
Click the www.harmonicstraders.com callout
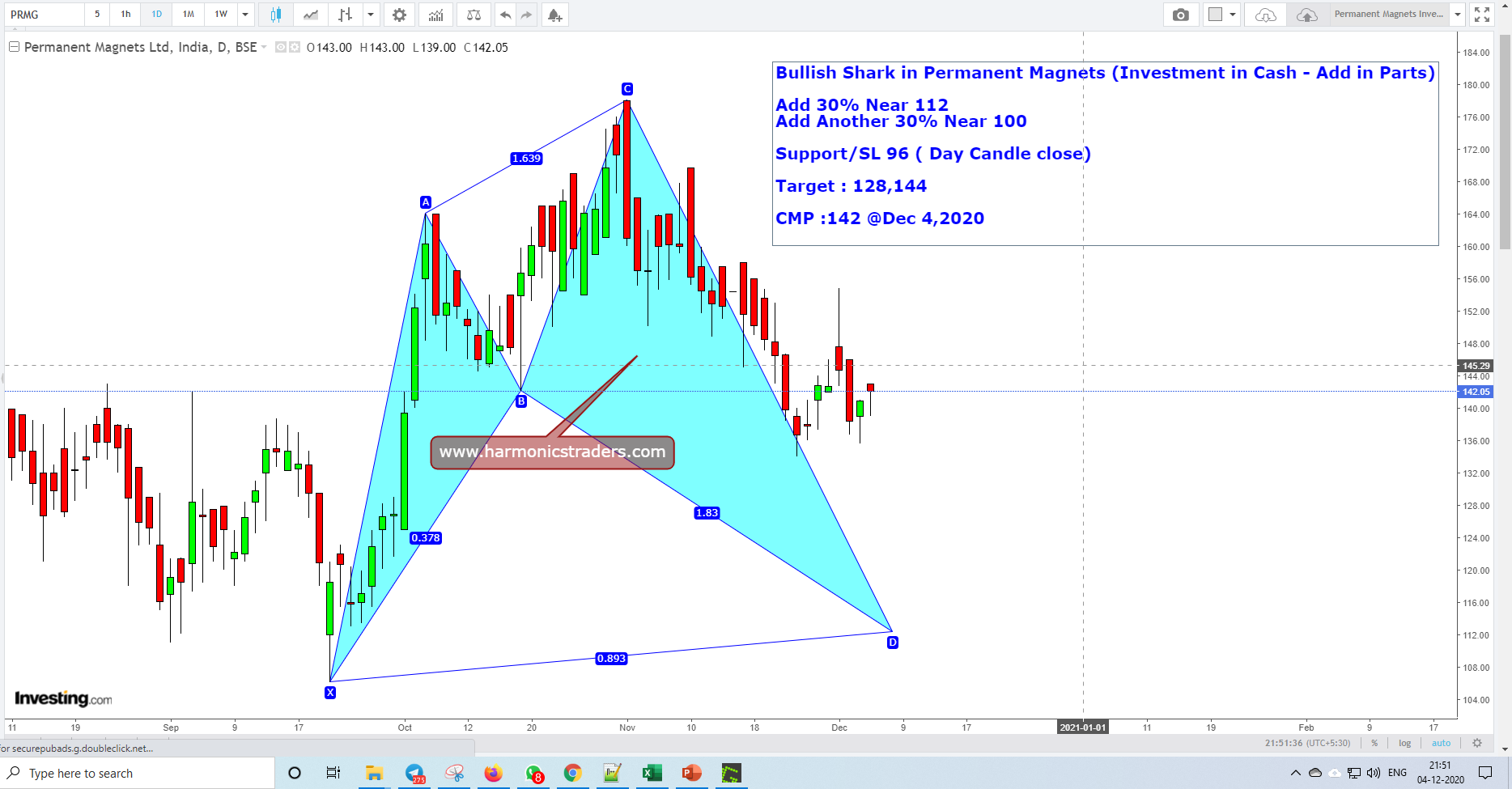pyautogui.click(x=552, y=452)
